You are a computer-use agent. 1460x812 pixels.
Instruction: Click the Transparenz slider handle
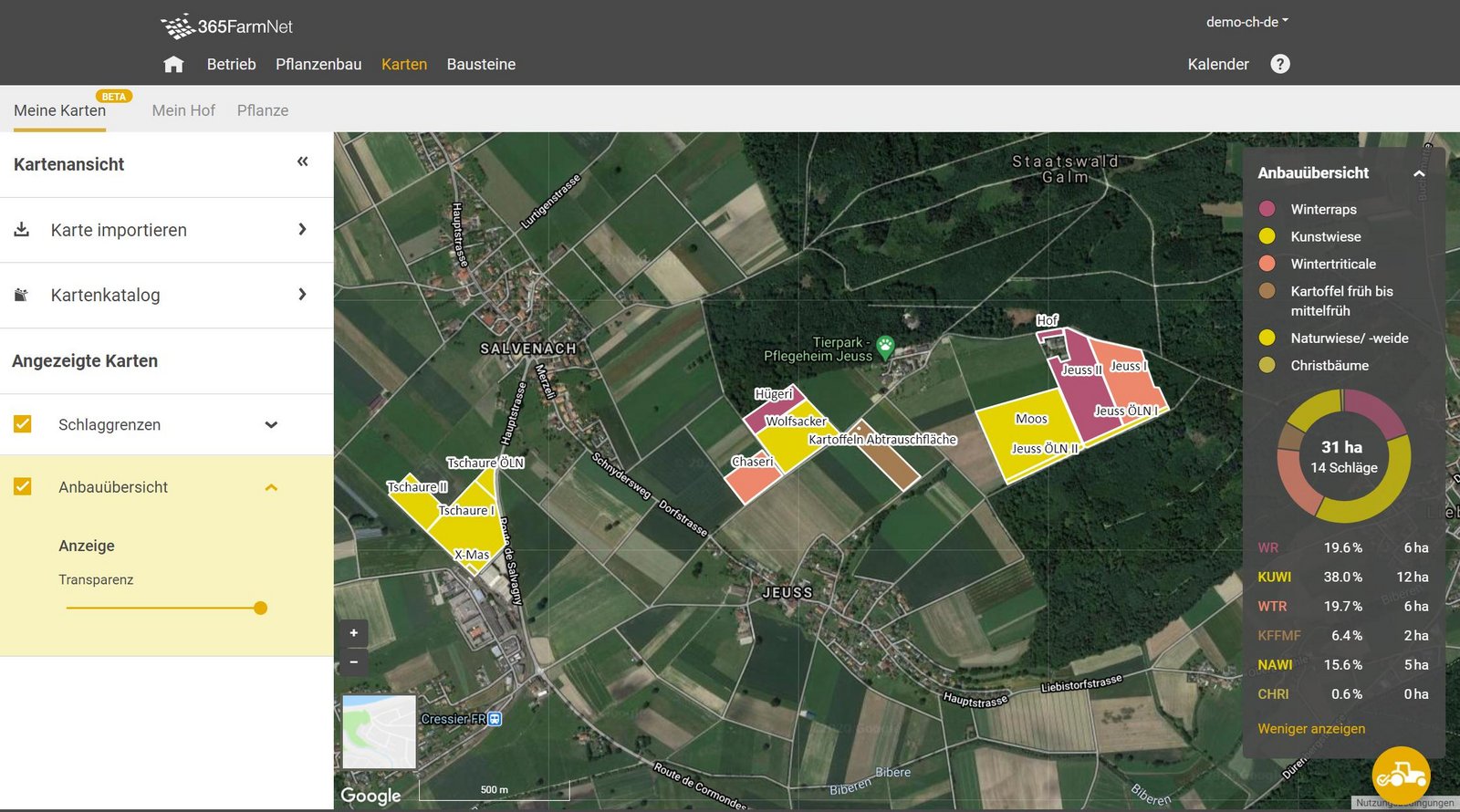[x=260, y=608]
